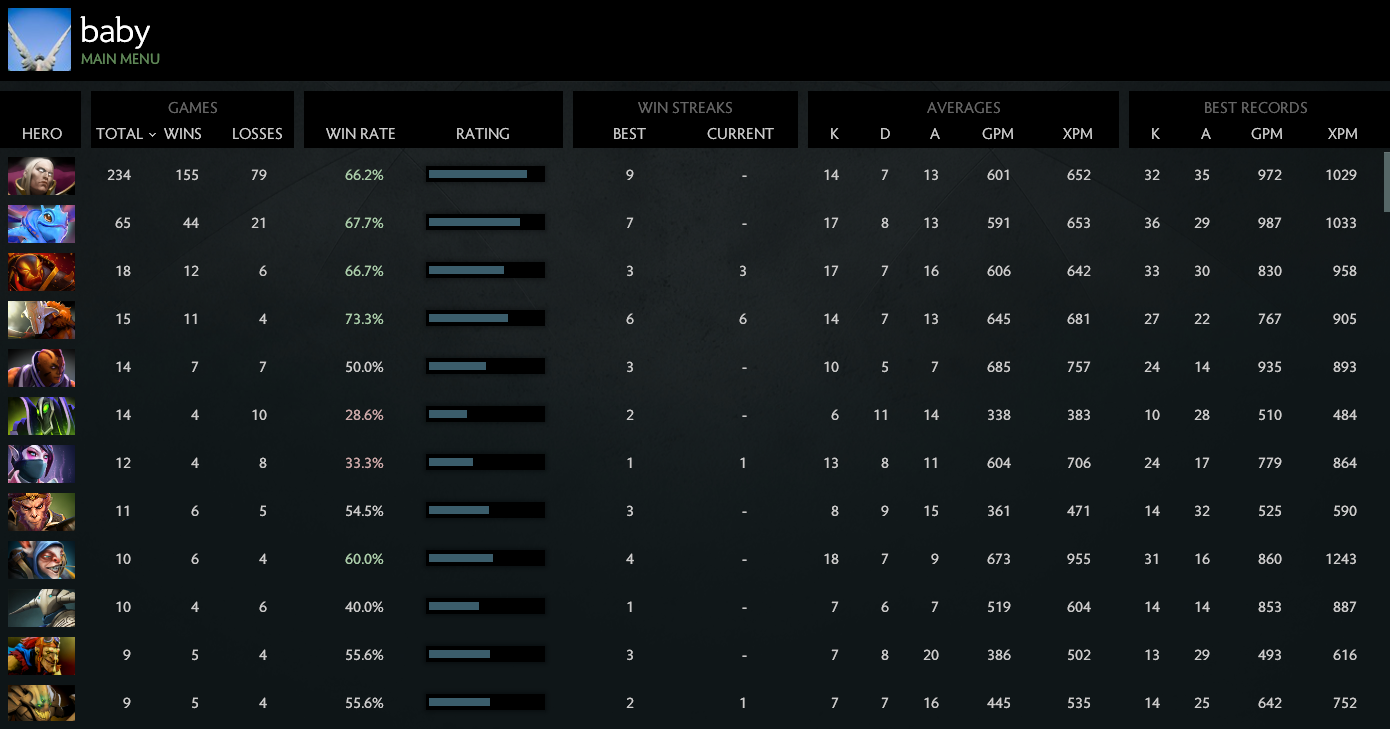Image resolution: width=1390 pixels, height=729 pixels.
Task: Select the Anti-Mage hero portrait
Action: (x=41, y=368)
